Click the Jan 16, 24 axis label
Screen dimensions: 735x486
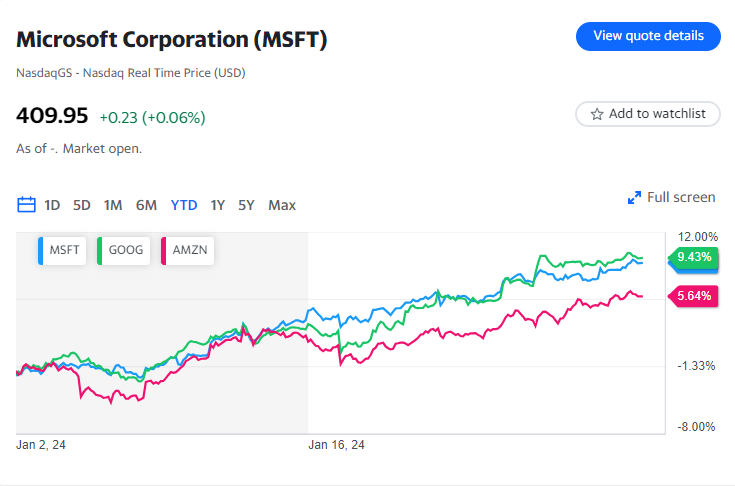336,445
